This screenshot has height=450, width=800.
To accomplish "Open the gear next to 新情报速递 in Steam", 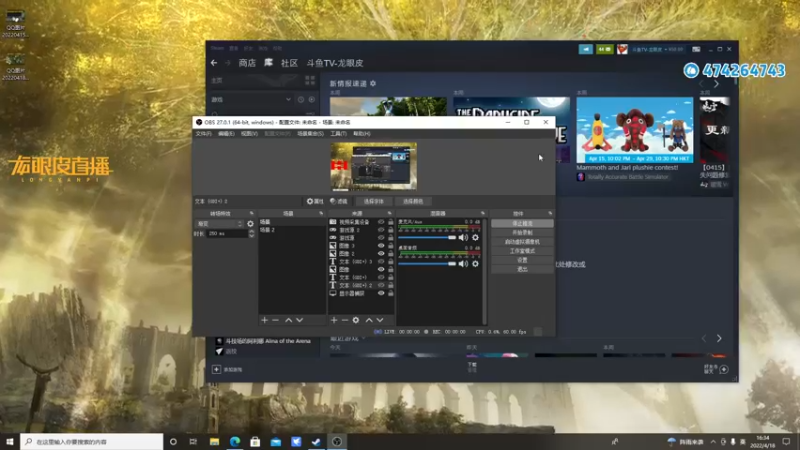I will pos(373,83).
